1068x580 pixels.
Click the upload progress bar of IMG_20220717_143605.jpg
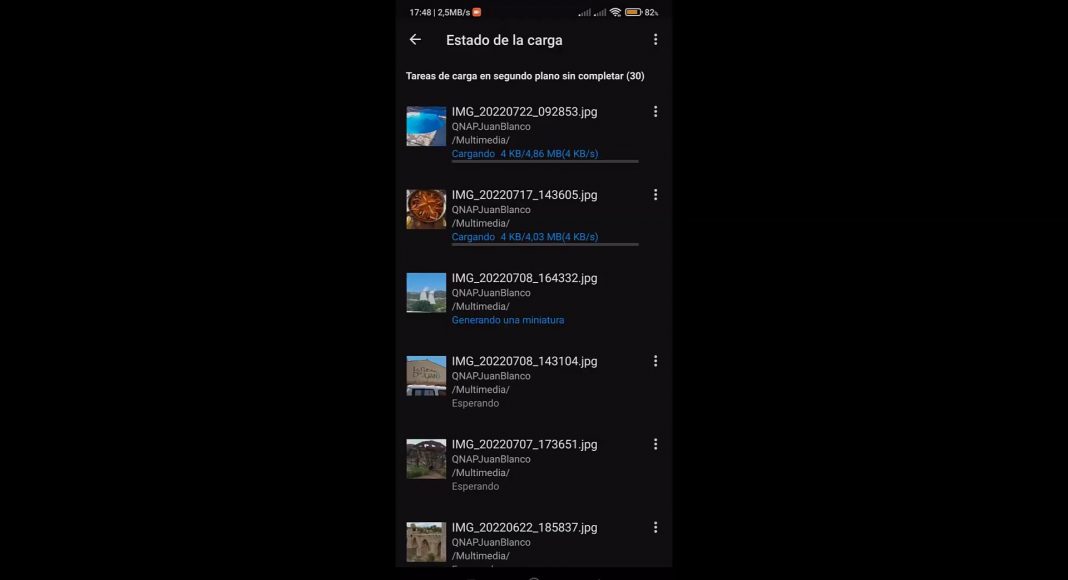click(545, 244)
